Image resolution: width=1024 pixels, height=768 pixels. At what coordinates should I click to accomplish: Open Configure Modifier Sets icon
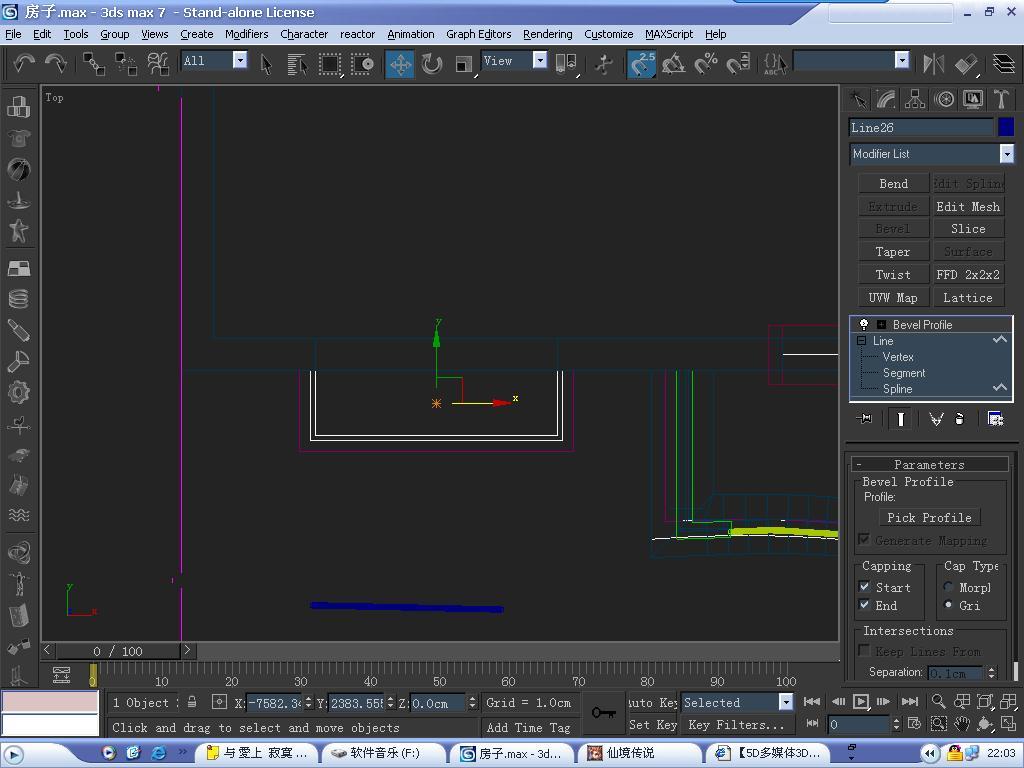(995, 419)
